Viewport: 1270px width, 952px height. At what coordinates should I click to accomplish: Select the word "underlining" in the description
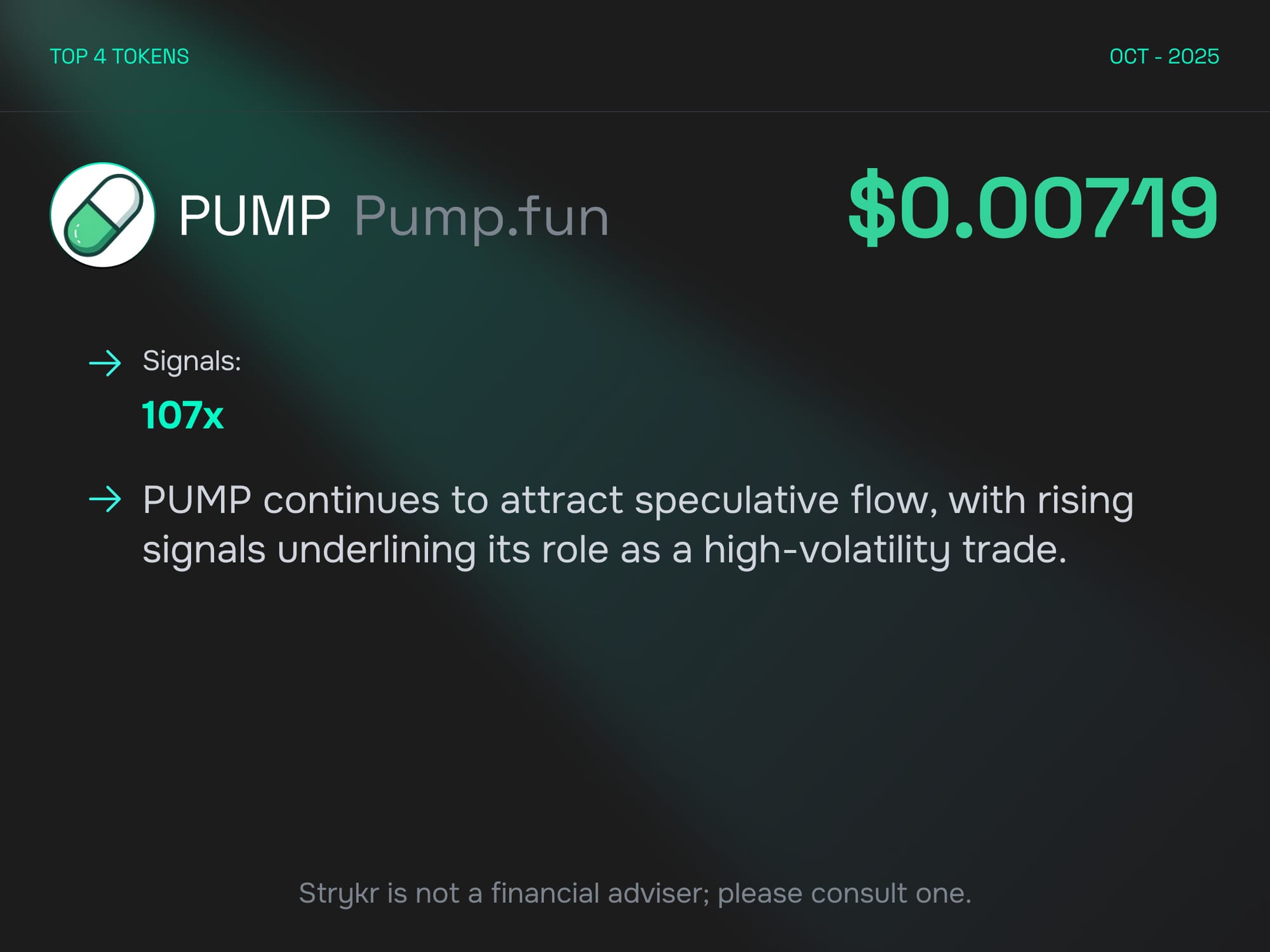coord(377,550)
